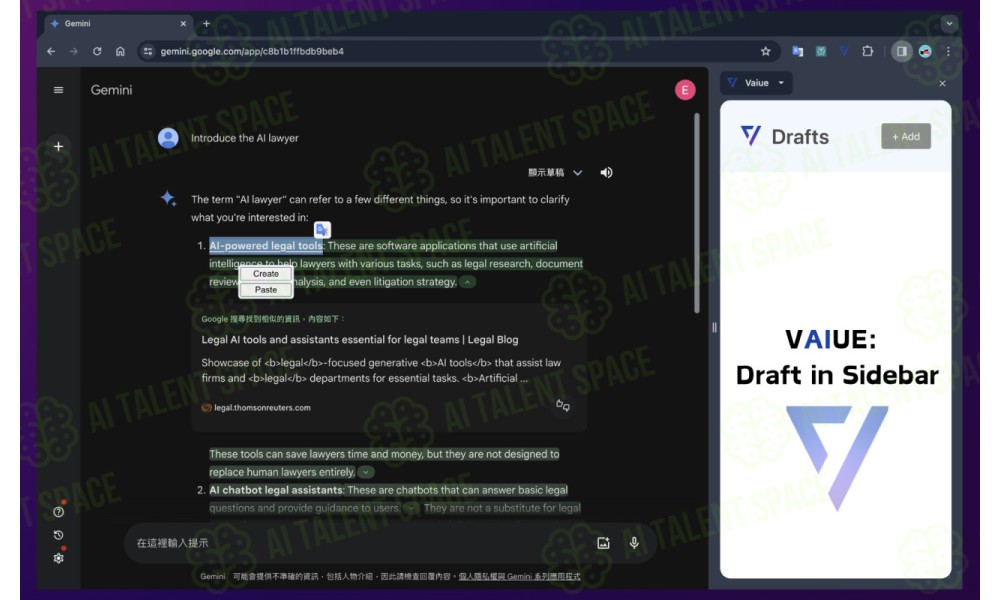Open activity history icon in sidebar
Screen dimensions: 1000x600
59,535
